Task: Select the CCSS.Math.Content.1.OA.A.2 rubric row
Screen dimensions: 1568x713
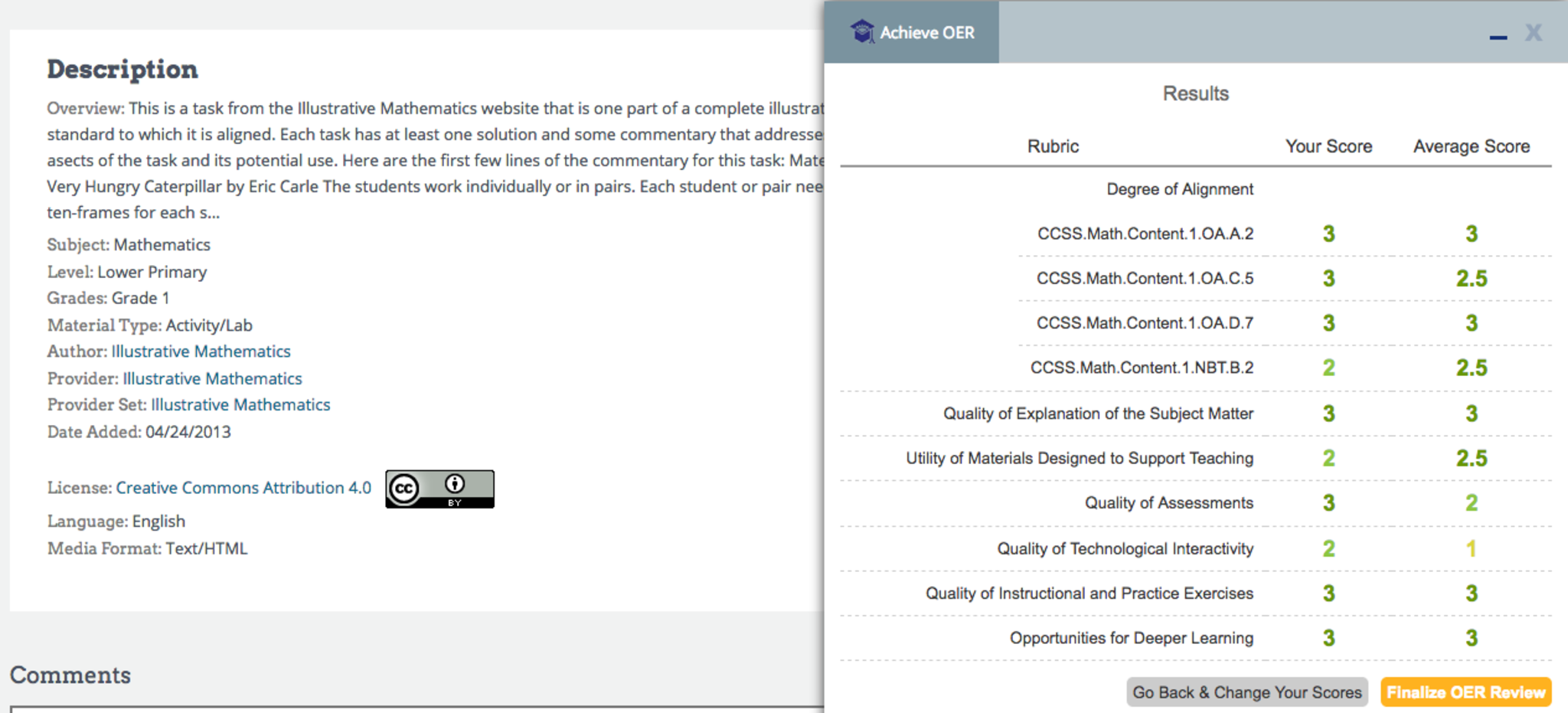Action: [x=1145, y=234]
